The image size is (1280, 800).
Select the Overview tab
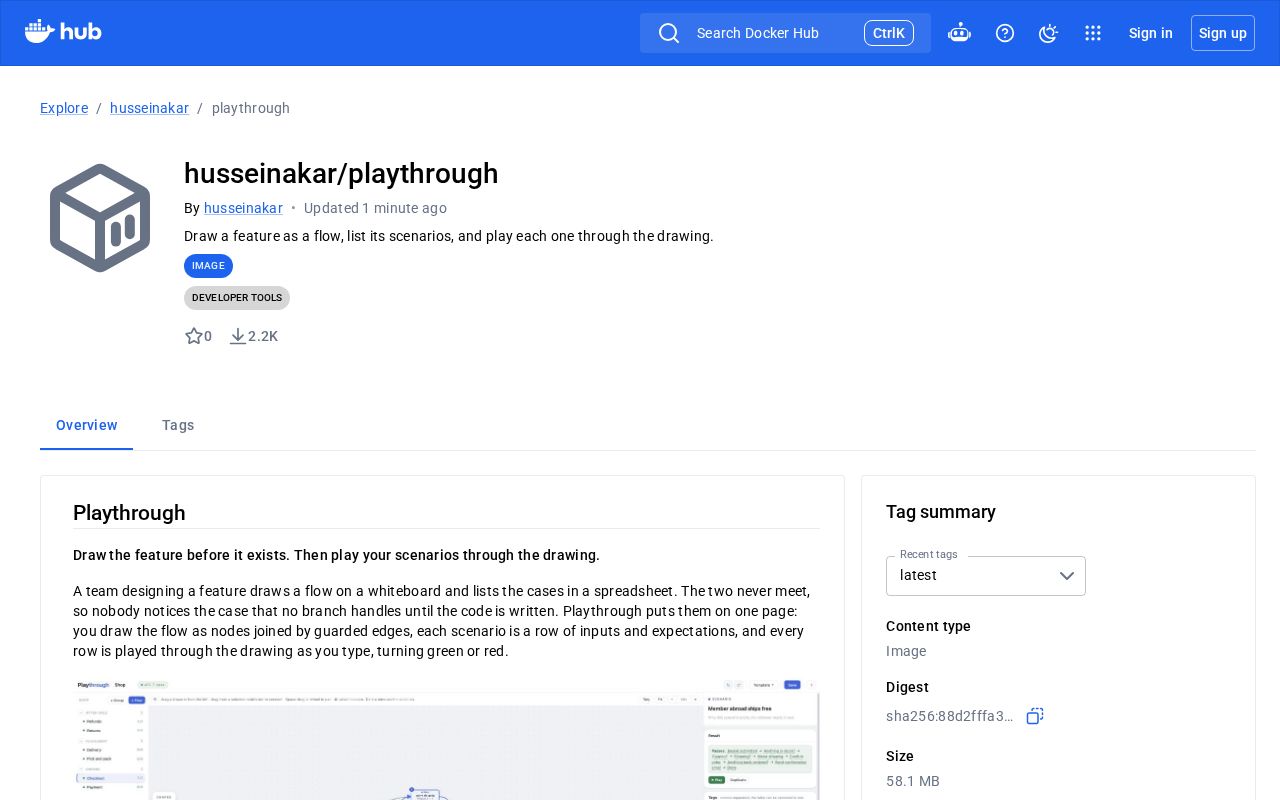(x=87, y=425)
